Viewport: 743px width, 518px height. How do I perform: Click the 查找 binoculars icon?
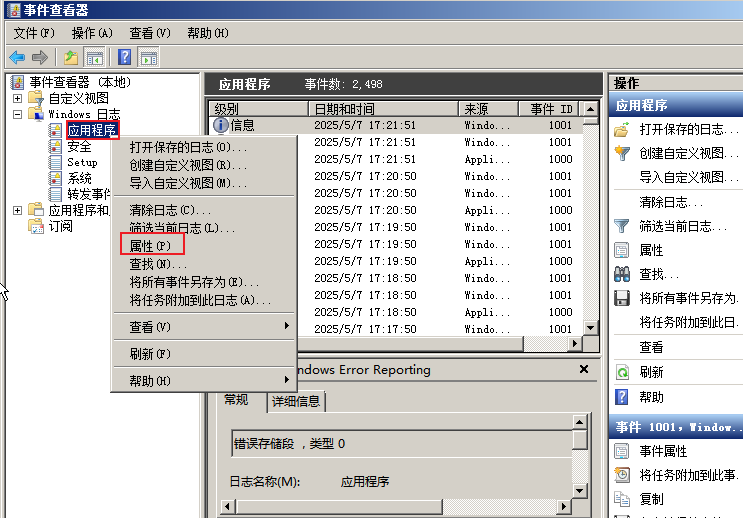coord(622,274)
